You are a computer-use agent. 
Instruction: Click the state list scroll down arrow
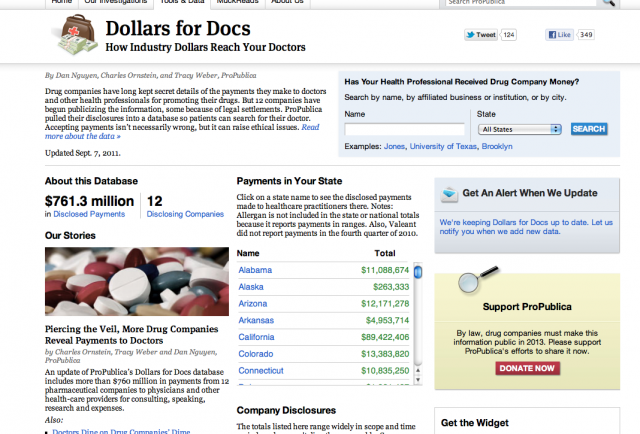coord(418,380)
